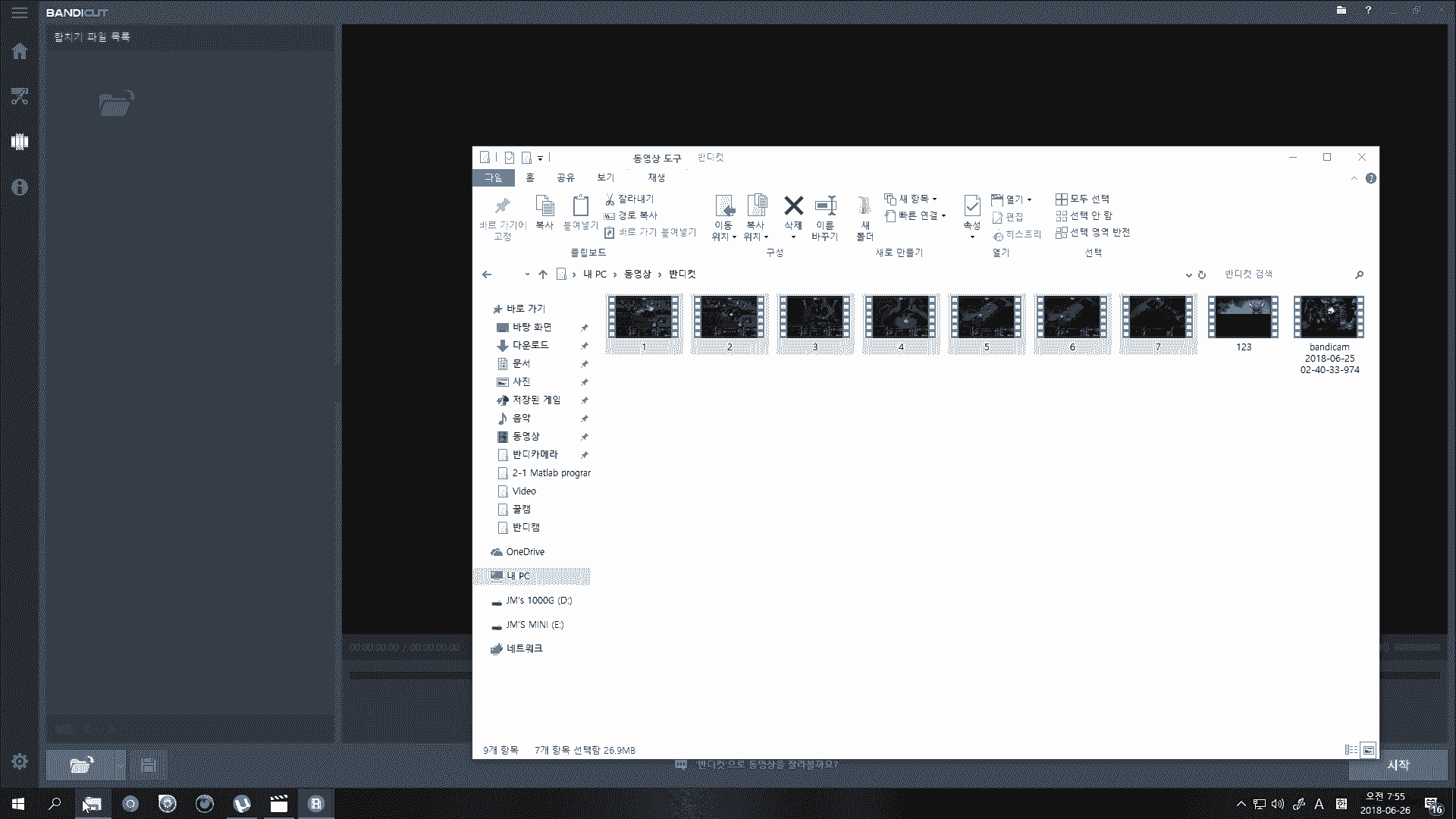This screenshot has height=819, width=1456.
Task: Click 선택 영역 반전 invert selection
Action: click(x=1093, y=232)
